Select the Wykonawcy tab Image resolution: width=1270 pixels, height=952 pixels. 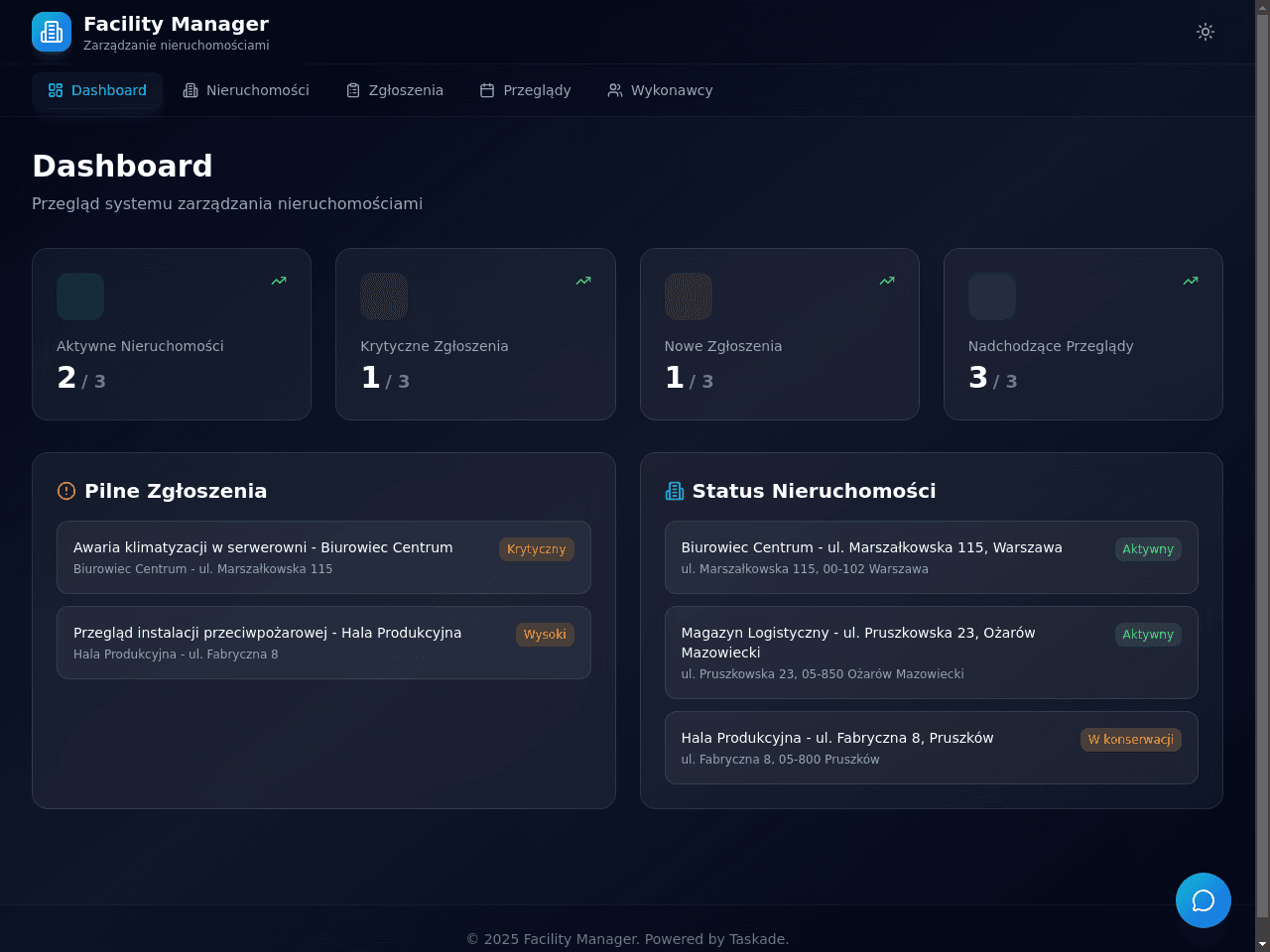(661, 90)
